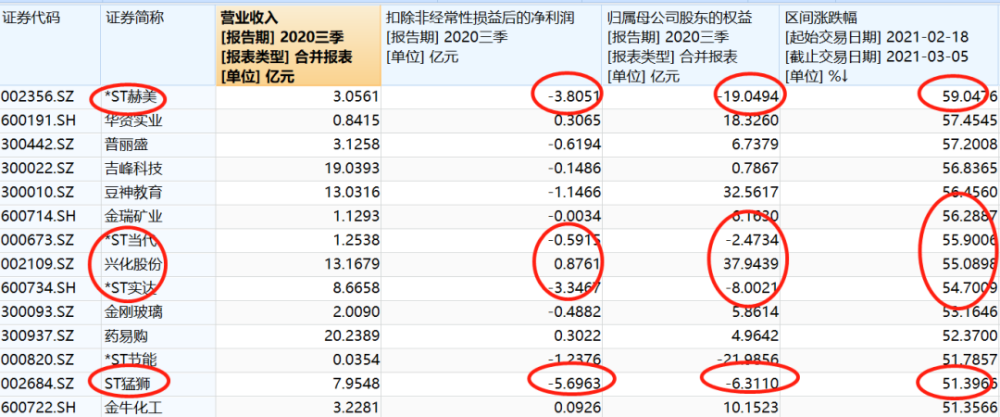Select revenue cell 7.9548
1000x417 pixels.
356,384
